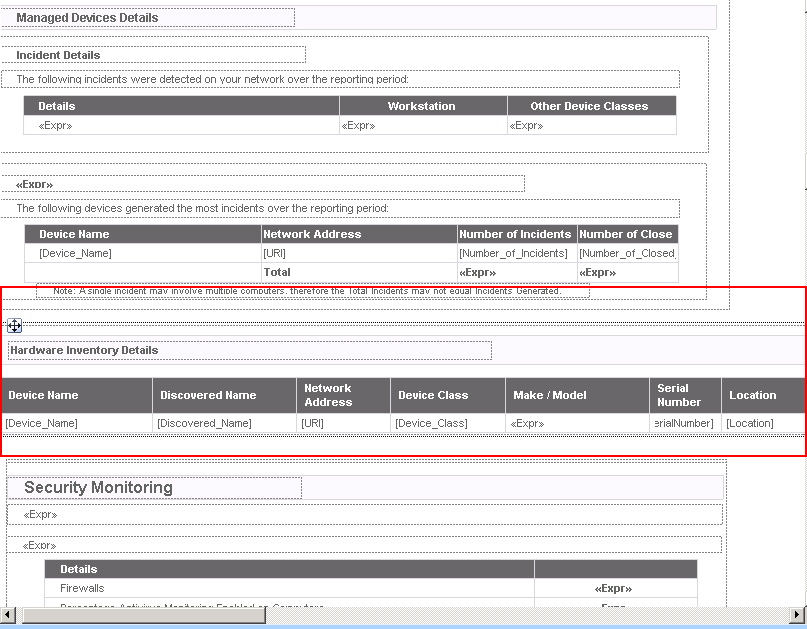Select the "Incident Details" text box
This screenshot has height=629, width=807.
[153, 55]
